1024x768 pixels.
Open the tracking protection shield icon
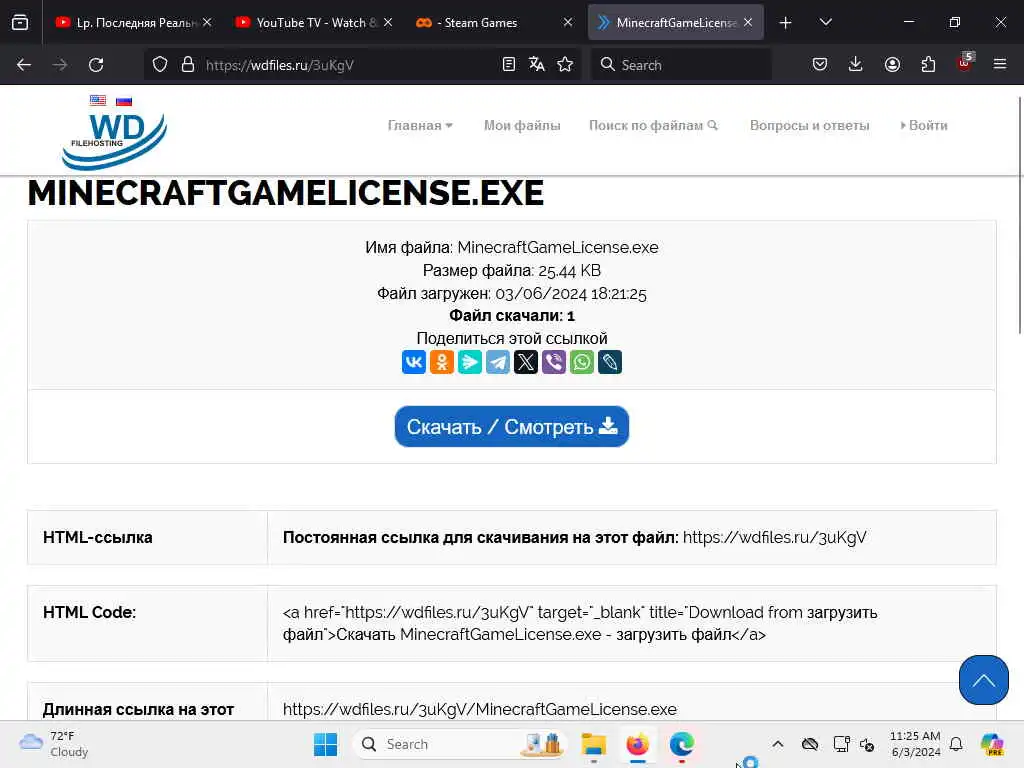(160, 65)
